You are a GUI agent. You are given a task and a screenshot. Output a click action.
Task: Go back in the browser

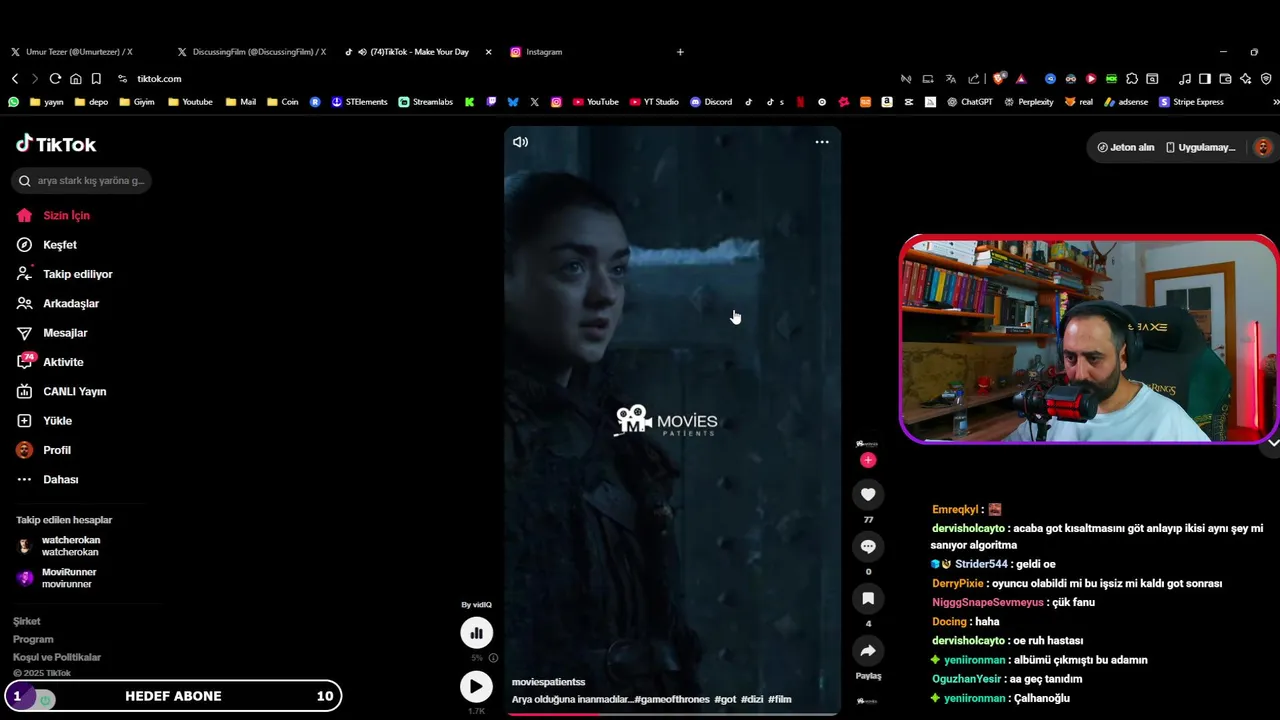pyautogui.click(x=15, y=79)
